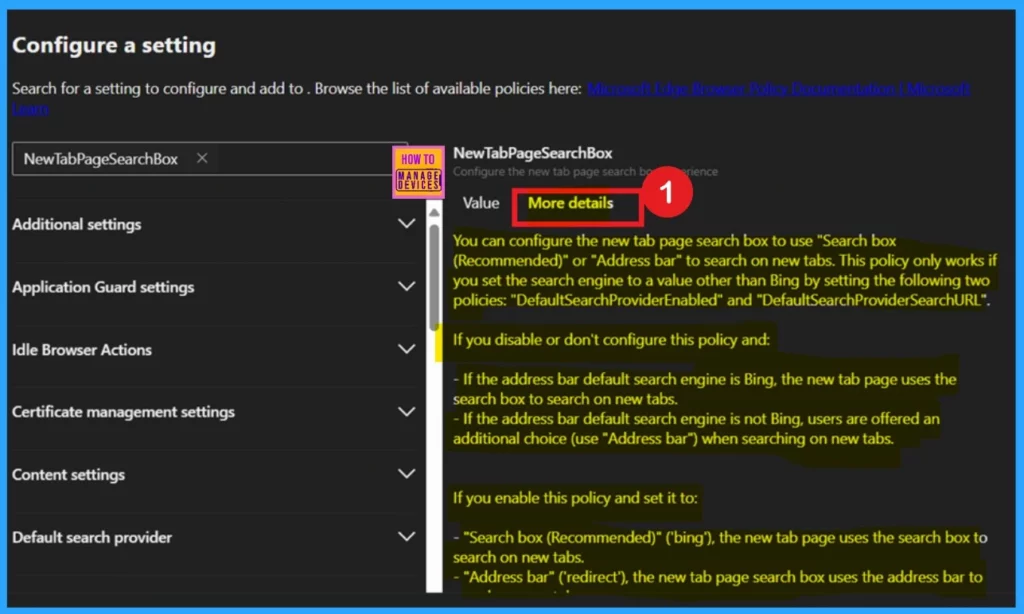This screenshot has width=1024, height=614.
Task: Expand Idle Browser Actions chevron
Action: [x=406, y=349]
